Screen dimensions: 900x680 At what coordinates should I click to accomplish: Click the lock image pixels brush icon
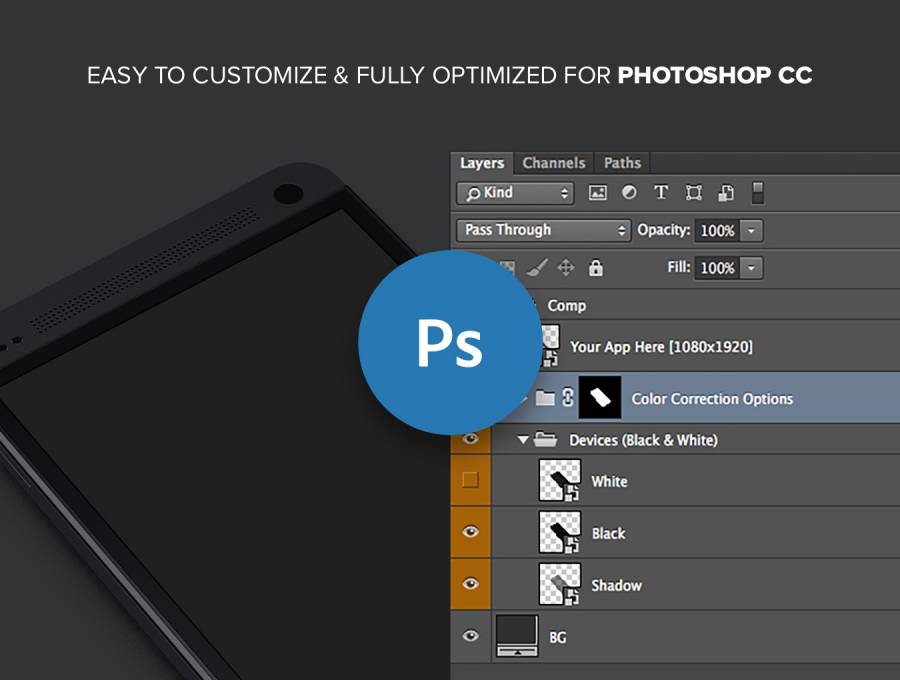(x=536, y=268)
